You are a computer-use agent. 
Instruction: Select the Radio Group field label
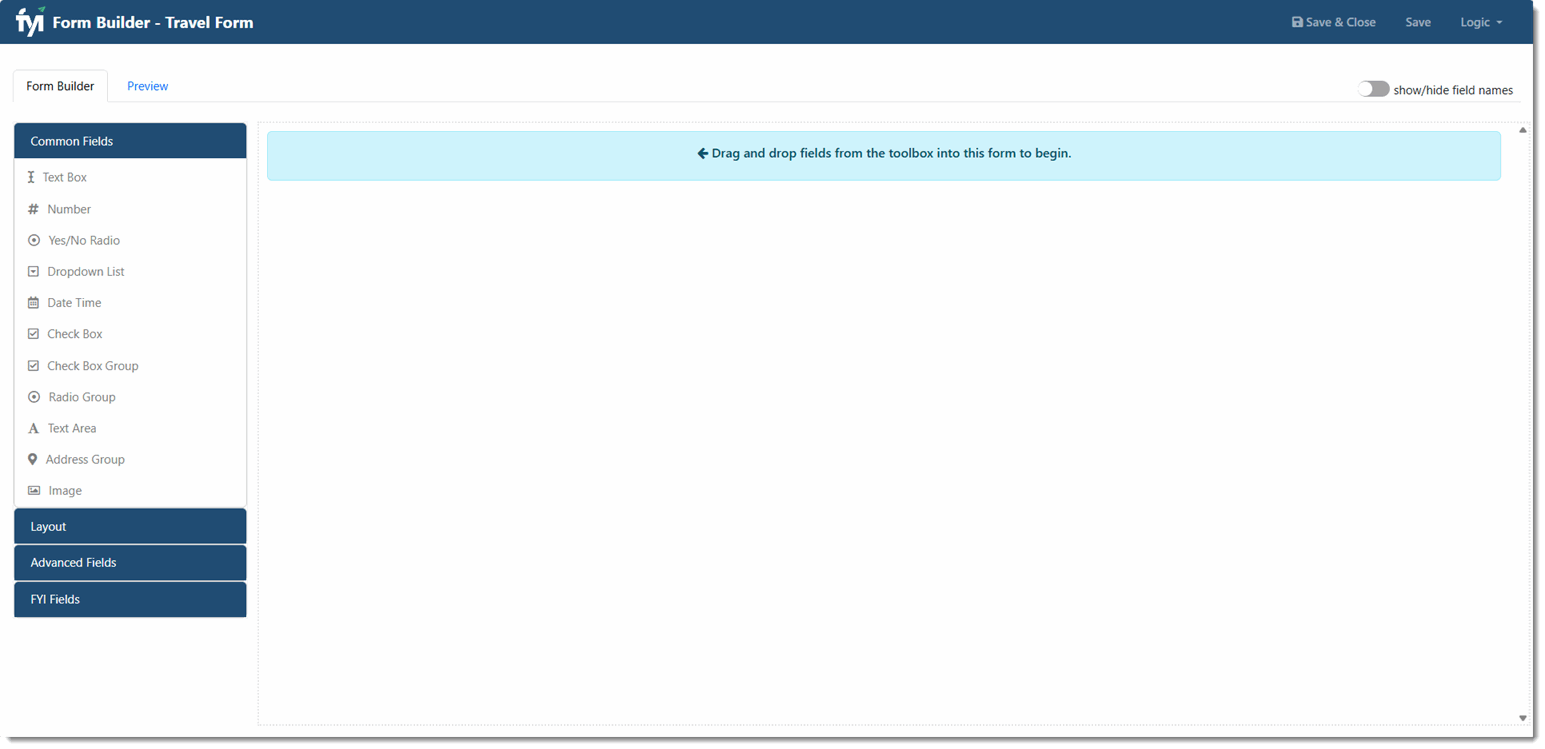coord(82,397)
